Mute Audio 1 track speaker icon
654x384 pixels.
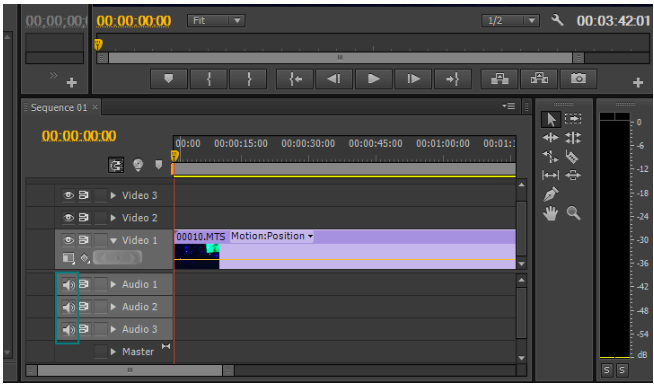click(x=68, y=285)
